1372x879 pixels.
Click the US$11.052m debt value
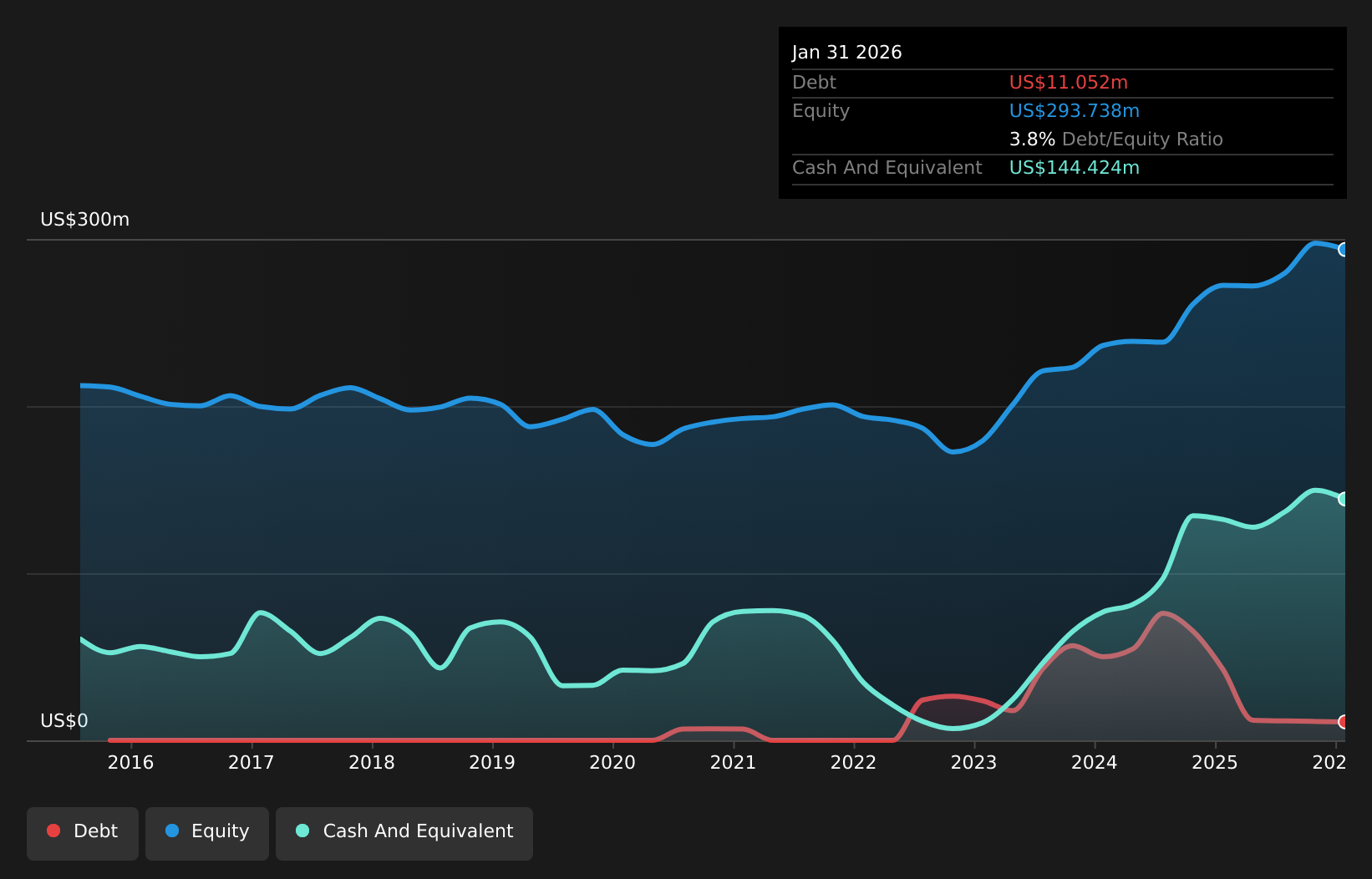[x=1069, y=83]
